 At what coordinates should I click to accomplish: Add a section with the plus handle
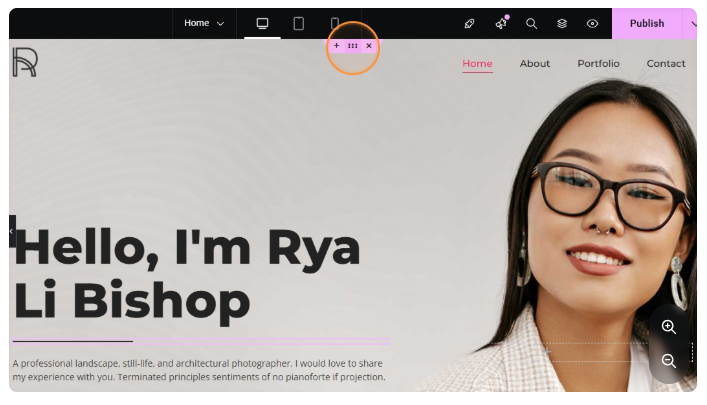[336, 46]
